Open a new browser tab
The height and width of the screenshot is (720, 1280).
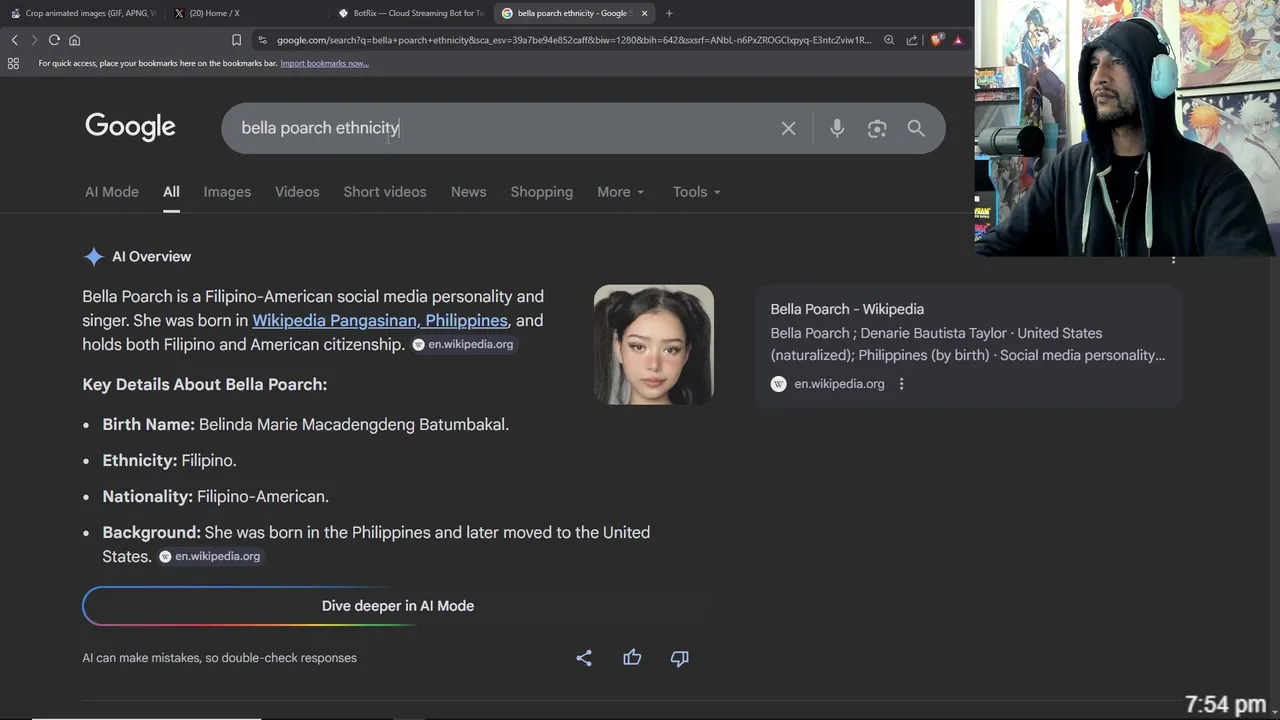click(669, 13)
